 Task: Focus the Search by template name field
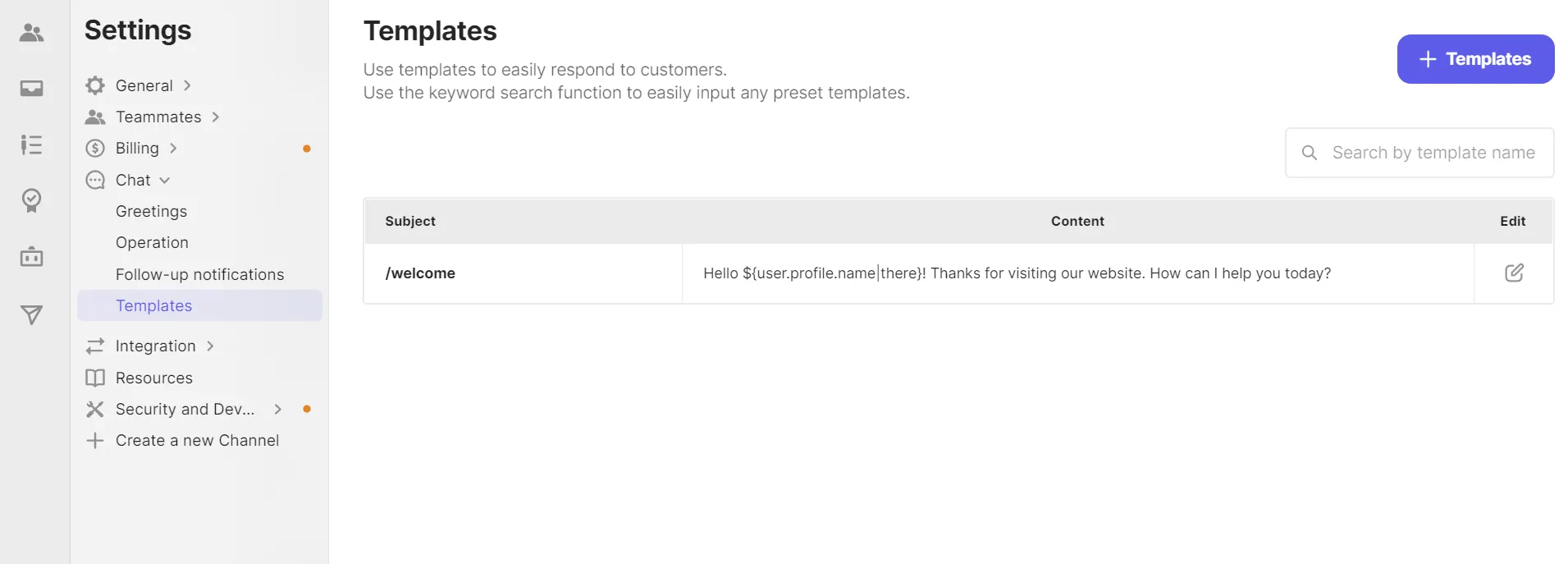1432,153
